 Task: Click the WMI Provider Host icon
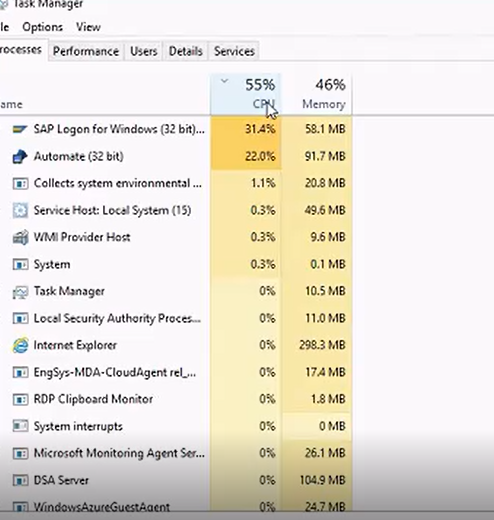[x=20, y=237]
